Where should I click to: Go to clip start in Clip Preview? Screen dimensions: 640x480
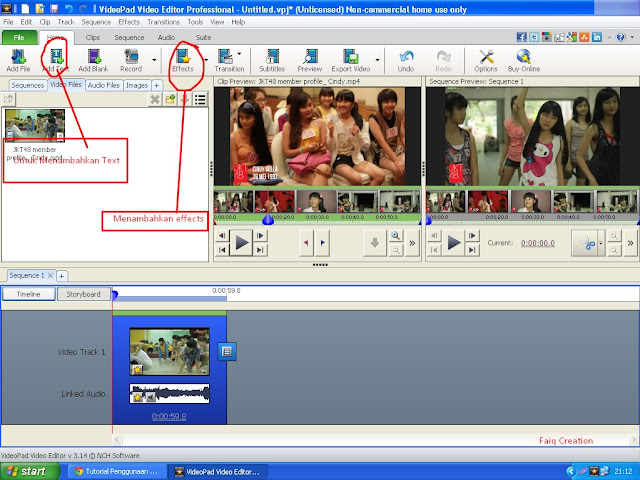pos(222,250)
